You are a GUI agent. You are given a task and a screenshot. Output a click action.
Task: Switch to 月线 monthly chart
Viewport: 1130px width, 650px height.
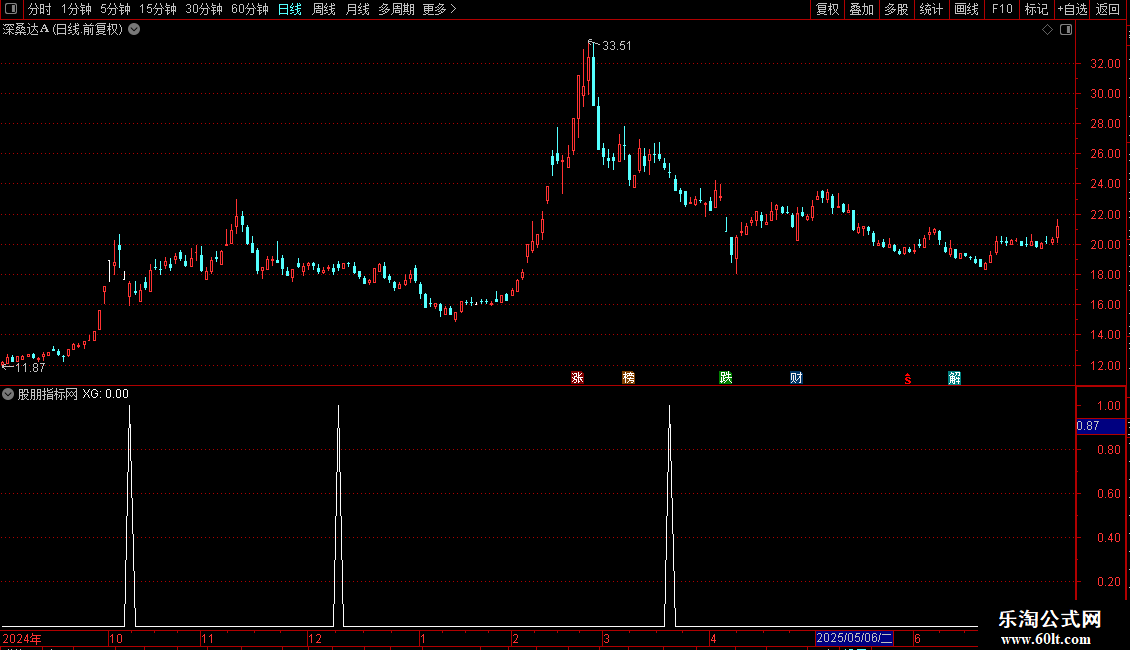coord(357,9)
